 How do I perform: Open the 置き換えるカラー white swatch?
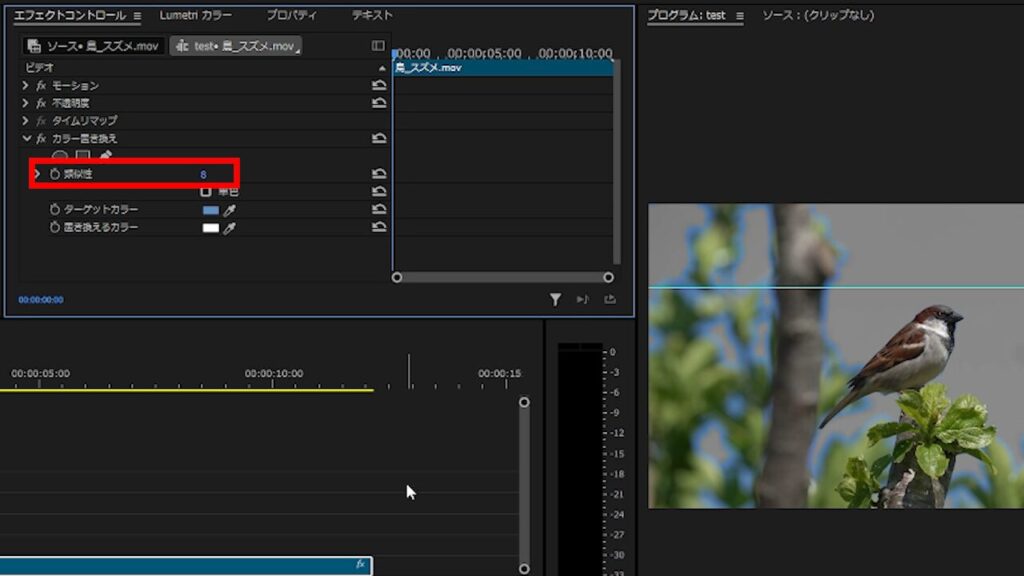[210, 228]
